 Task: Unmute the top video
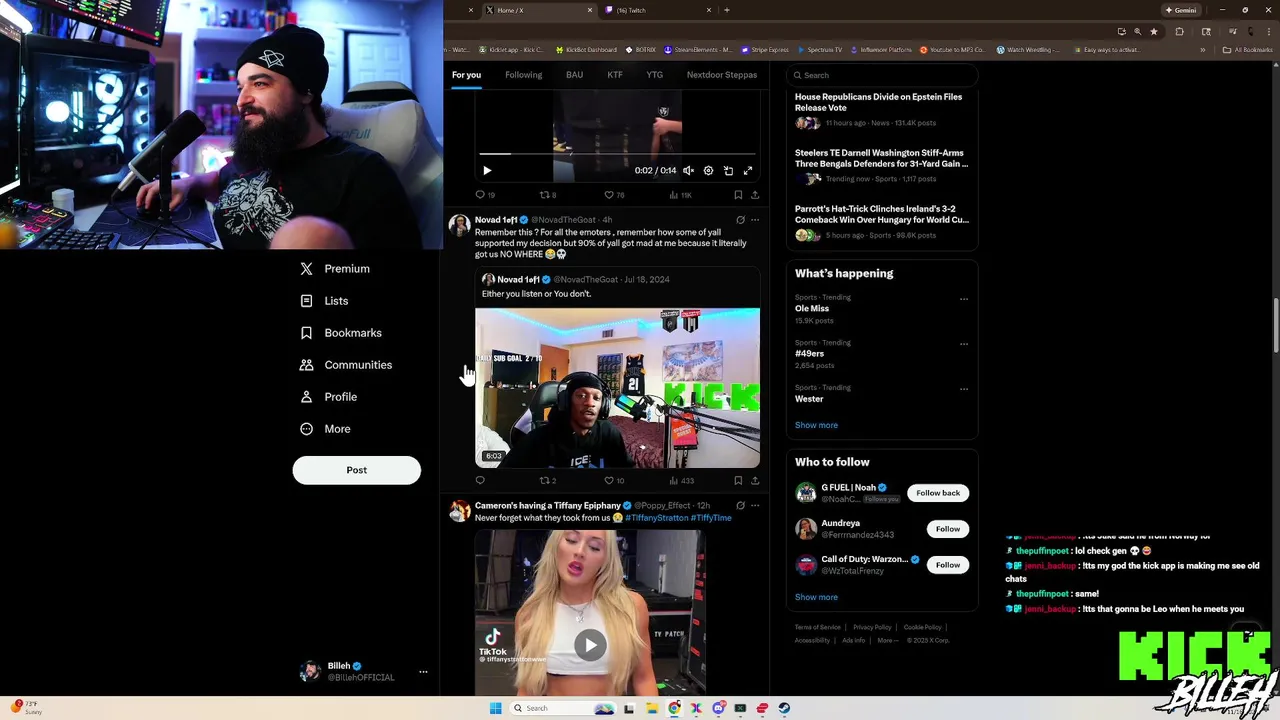pyautogui.click(x=688, y=171)
